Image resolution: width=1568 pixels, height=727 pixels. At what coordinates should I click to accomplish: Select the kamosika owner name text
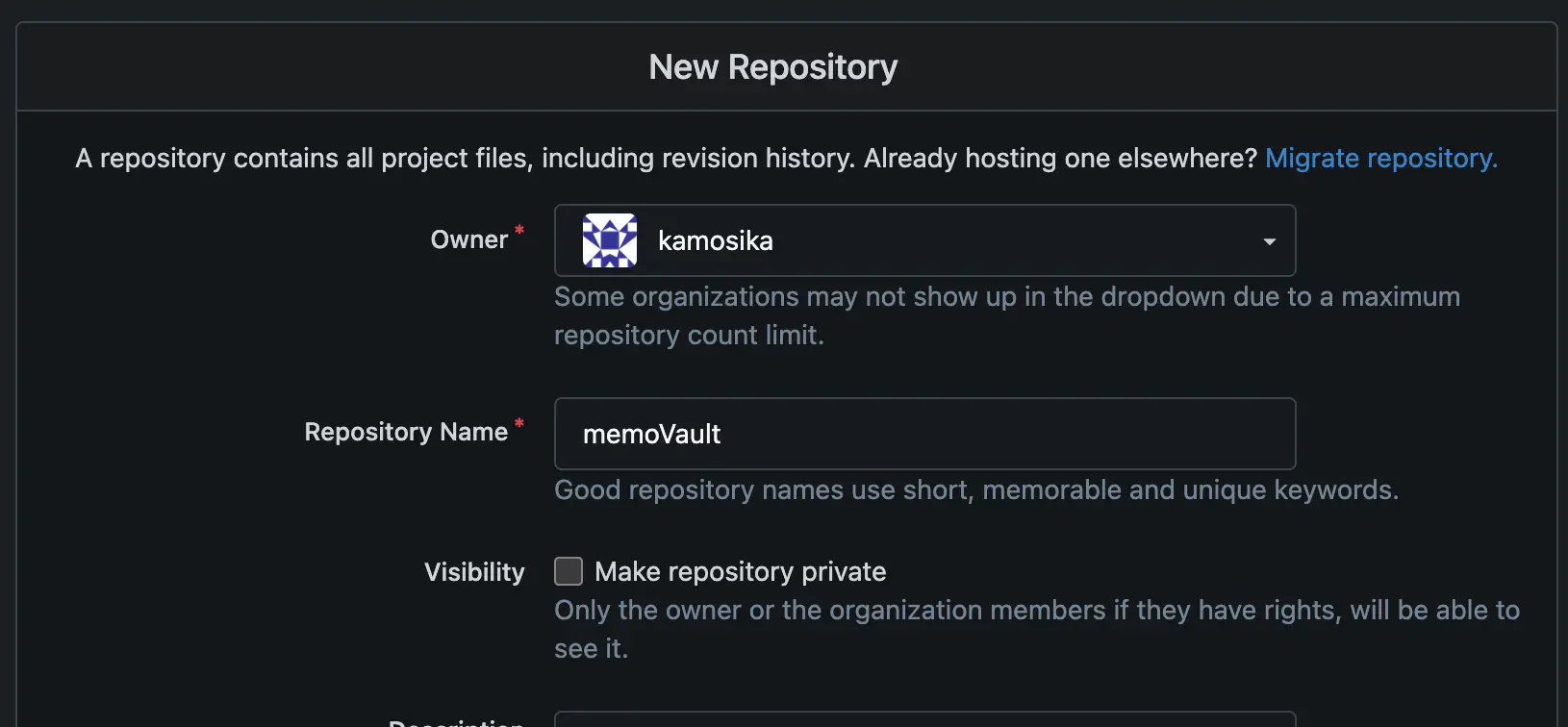tap(715, 240)
